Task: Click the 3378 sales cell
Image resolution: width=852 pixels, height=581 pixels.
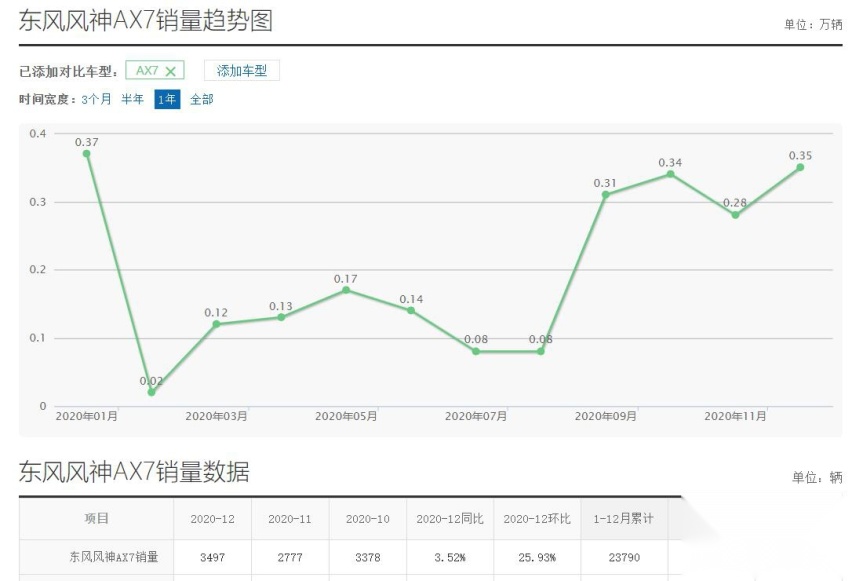Action: point(368,558)
